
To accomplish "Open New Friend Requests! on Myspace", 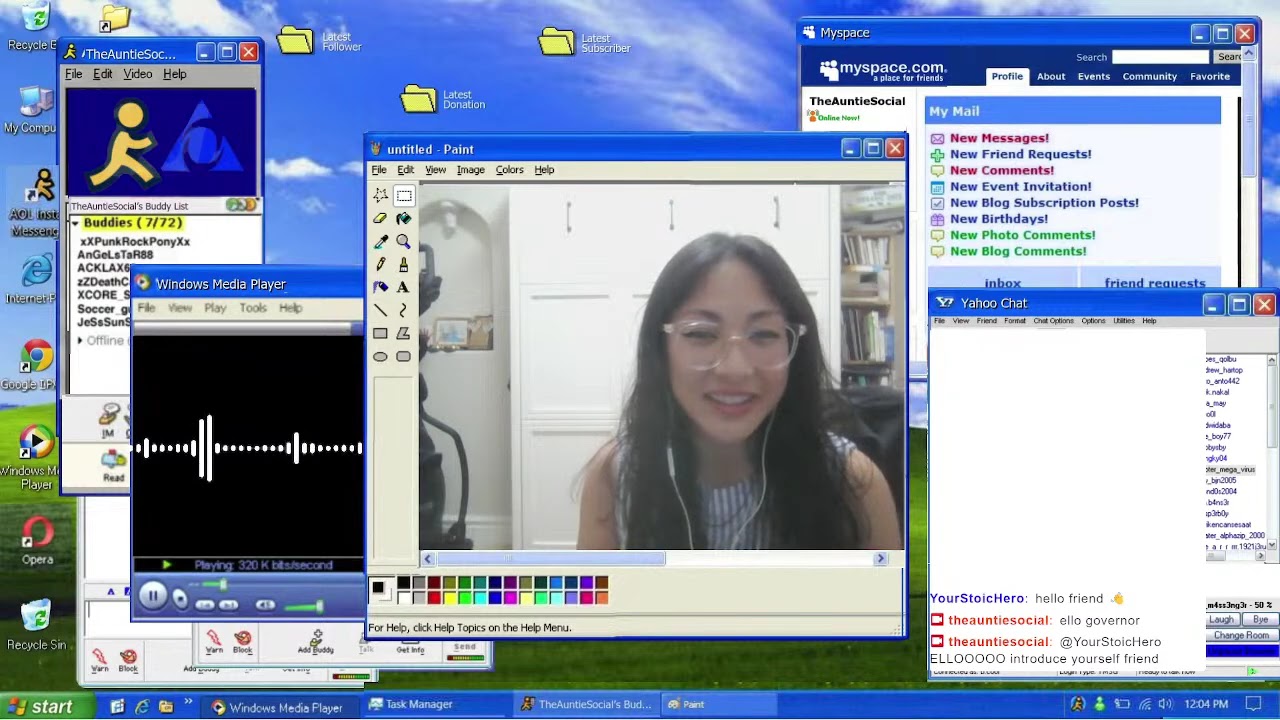I will pos(1020,154).
